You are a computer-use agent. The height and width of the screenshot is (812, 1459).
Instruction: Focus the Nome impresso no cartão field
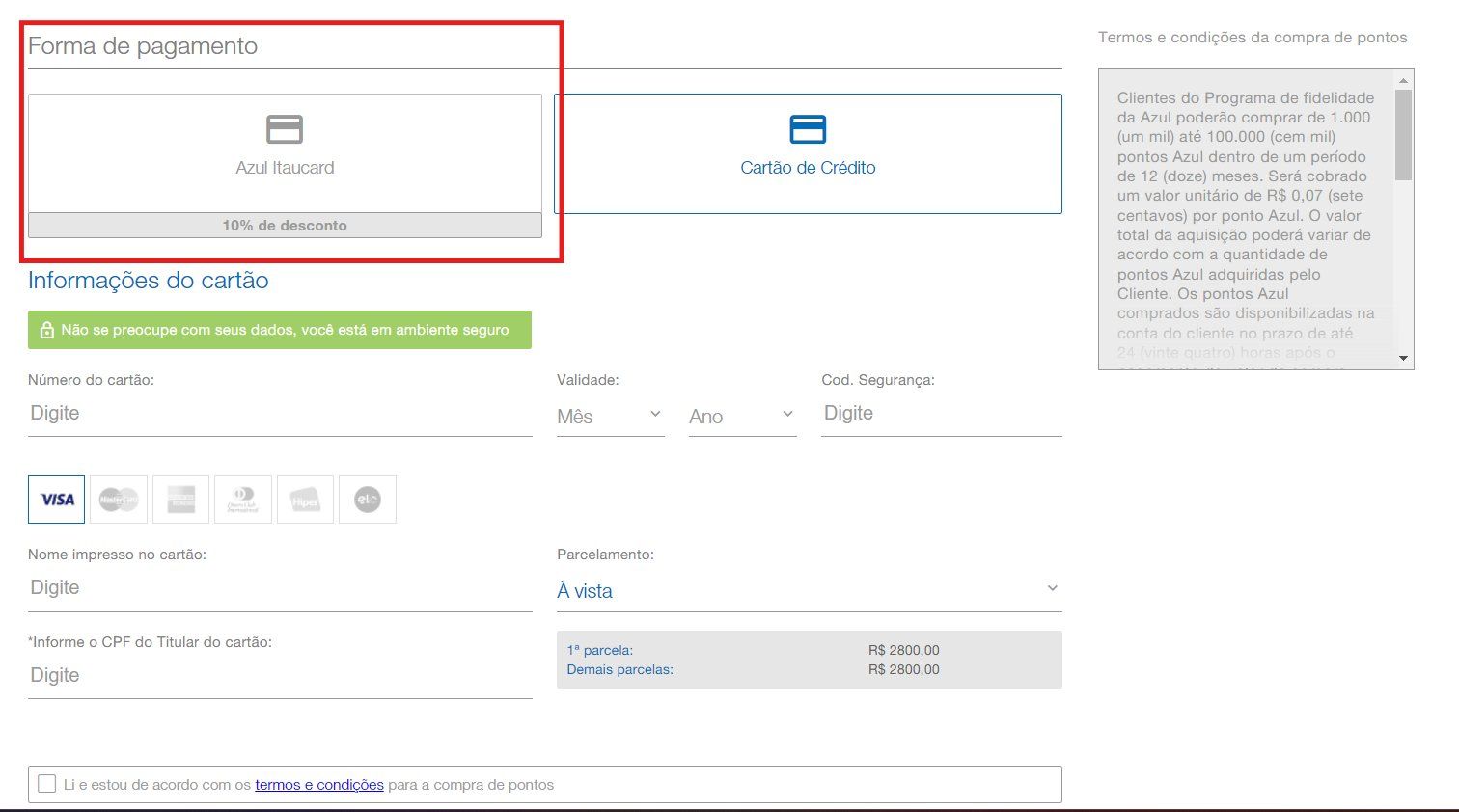(x=280, y=588)
